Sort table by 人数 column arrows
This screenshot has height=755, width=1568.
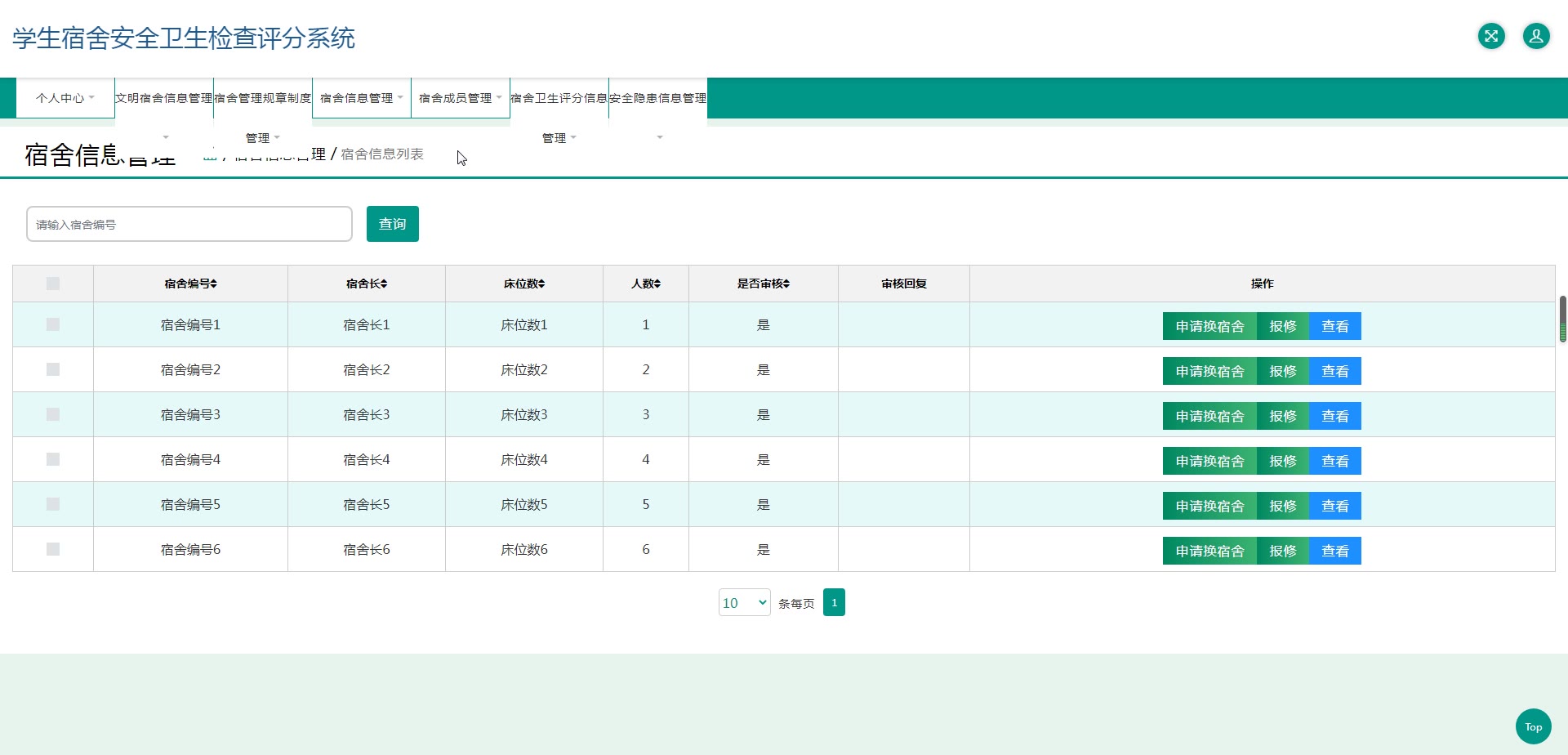click(657, 284)
